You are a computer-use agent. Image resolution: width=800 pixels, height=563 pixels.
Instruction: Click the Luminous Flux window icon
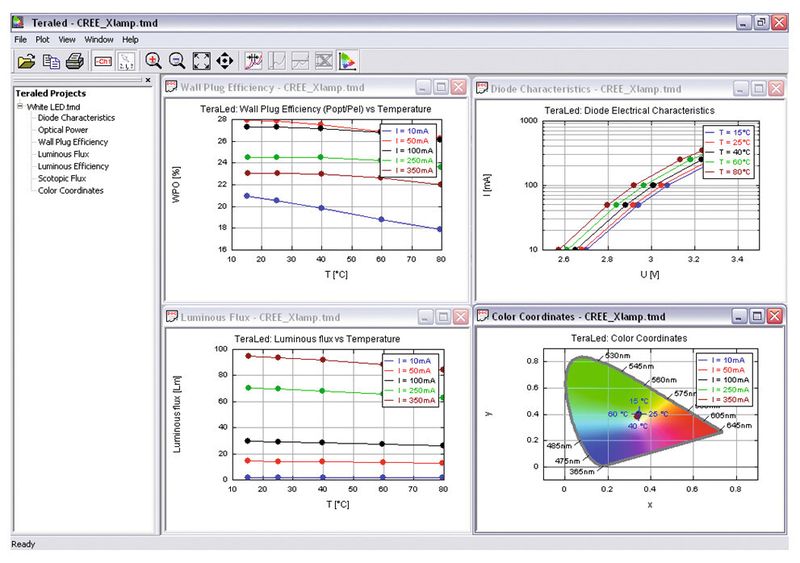pyautogui.click(x=171, y=316)
